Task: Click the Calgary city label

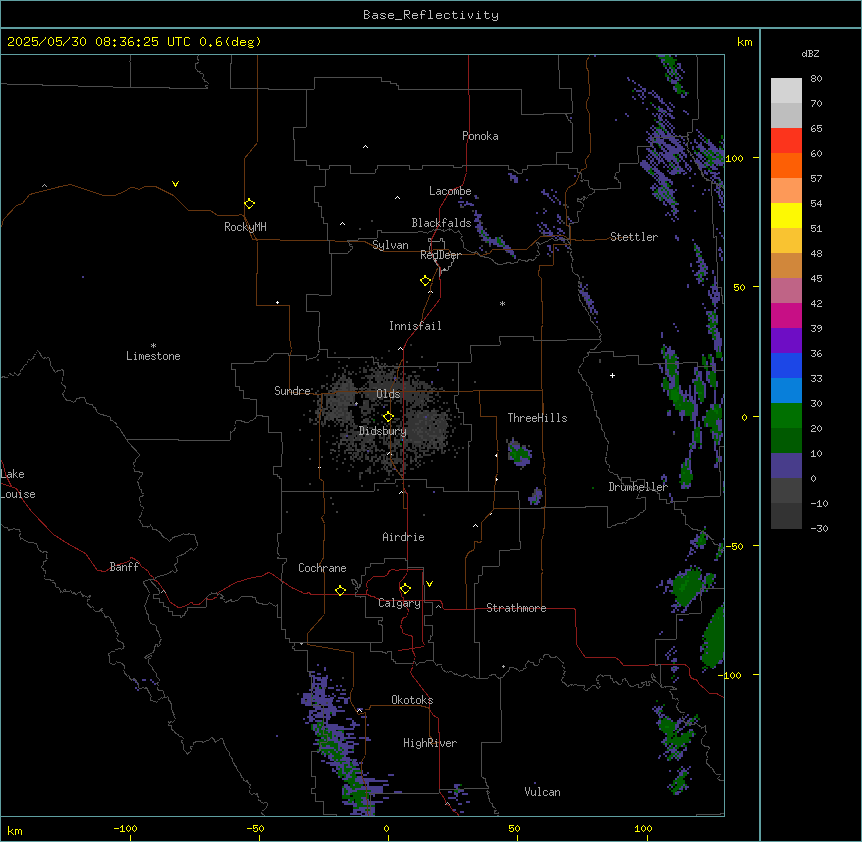Action: point(399,603)
